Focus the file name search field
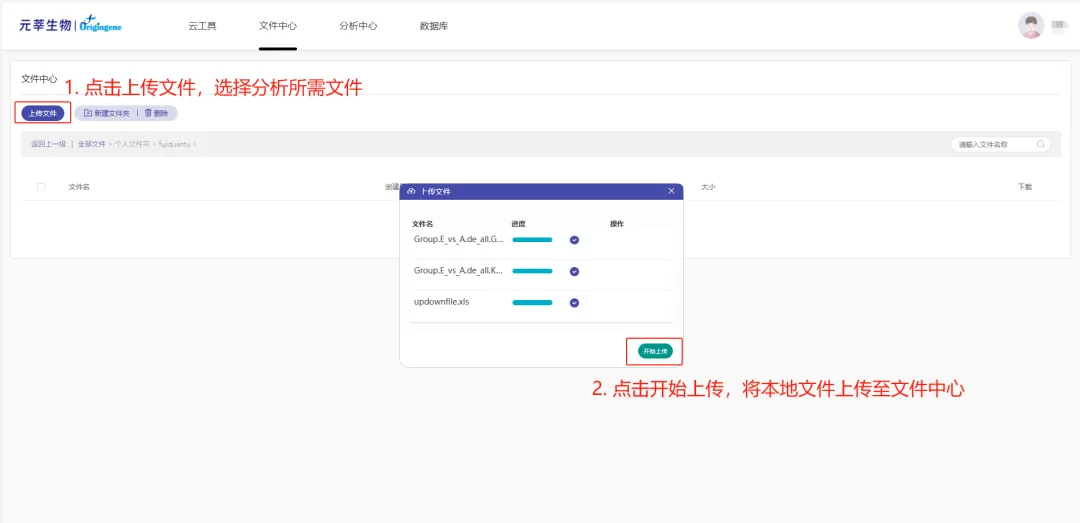 (1000, 145)
